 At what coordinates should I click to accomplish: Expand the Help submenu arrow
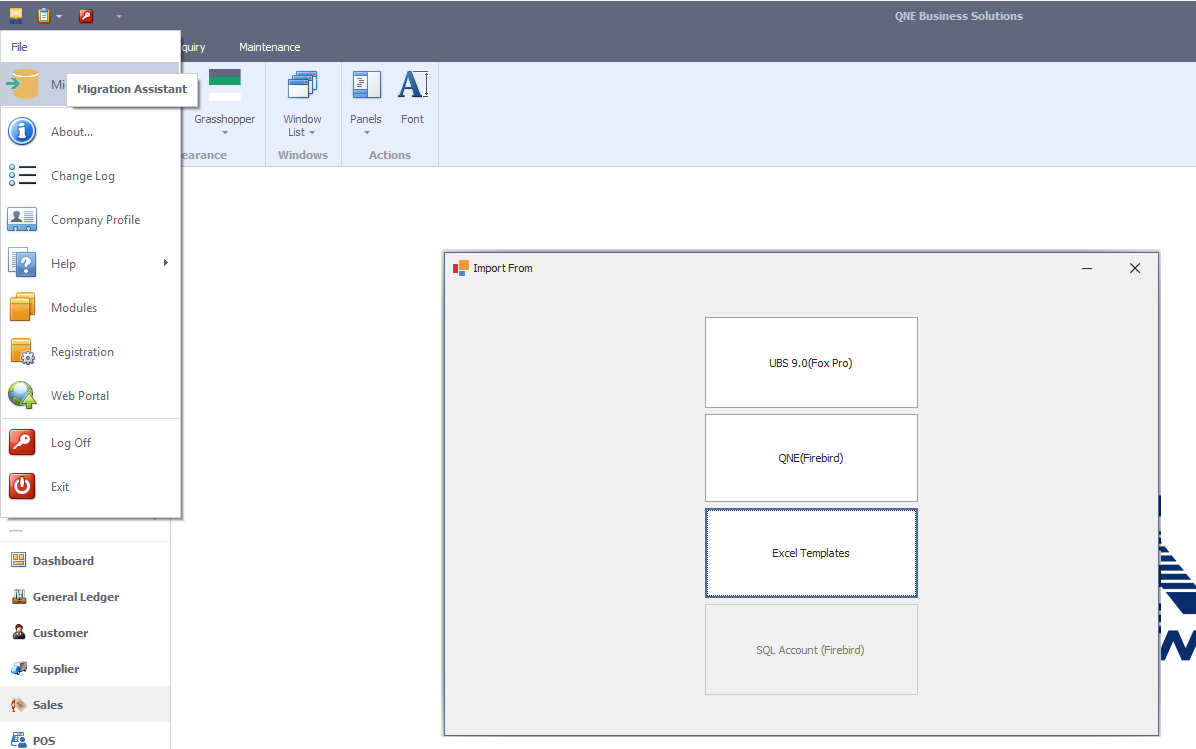click(166, 263)
